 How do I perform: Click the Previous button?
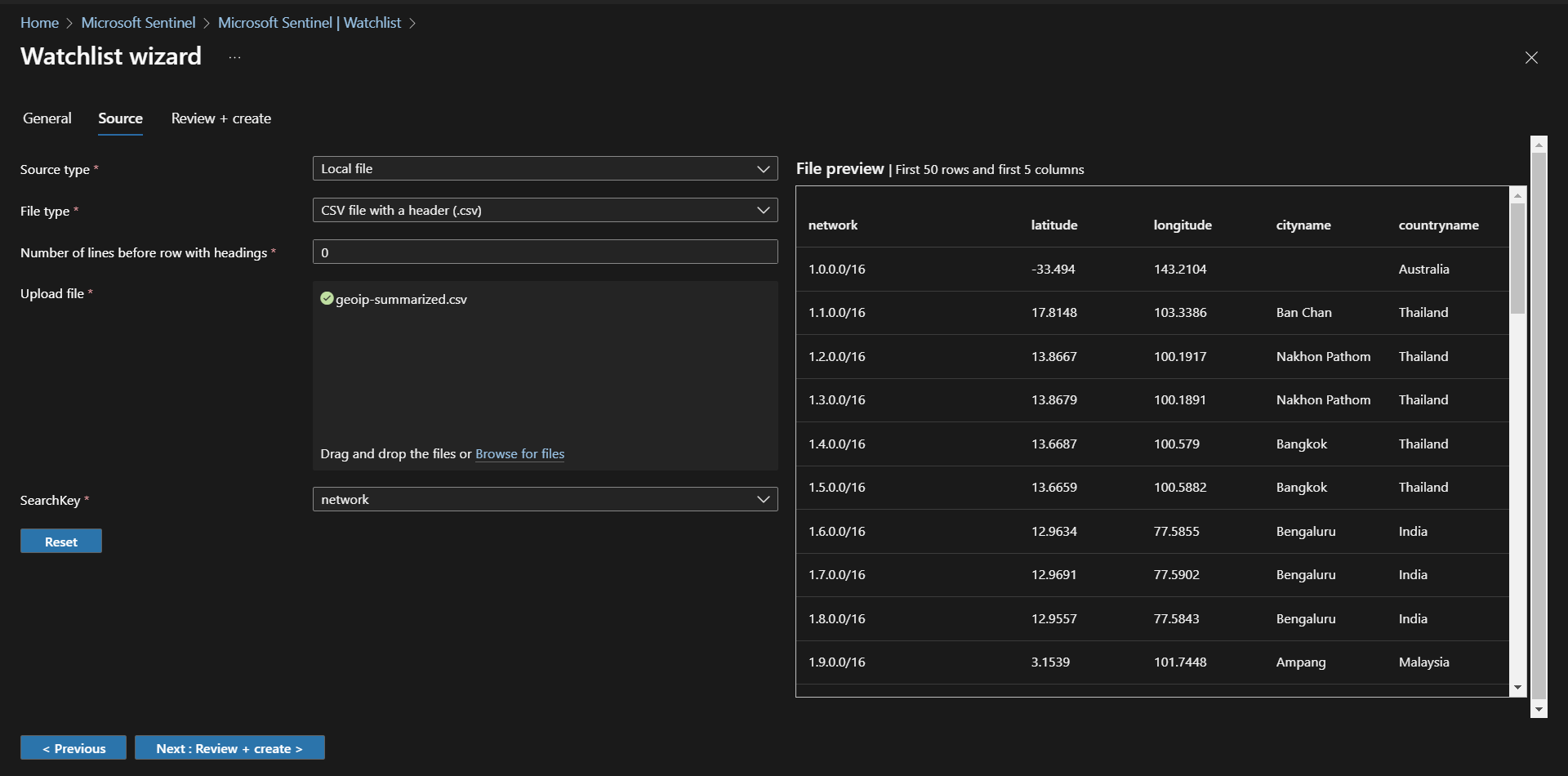(x=73, y=747)
